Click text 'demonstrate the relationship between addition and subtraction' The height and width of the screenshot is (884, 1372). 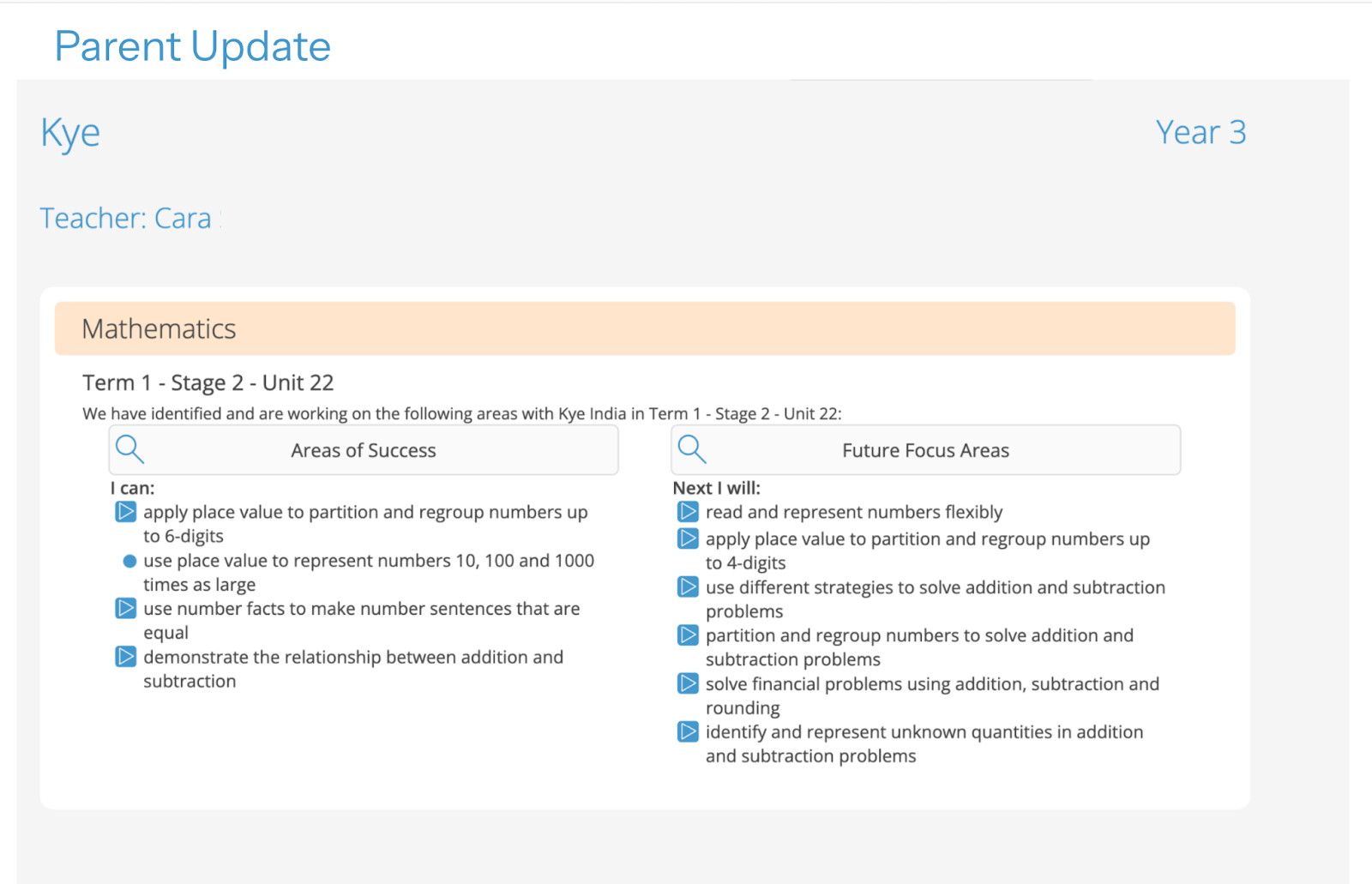point(353,669)
